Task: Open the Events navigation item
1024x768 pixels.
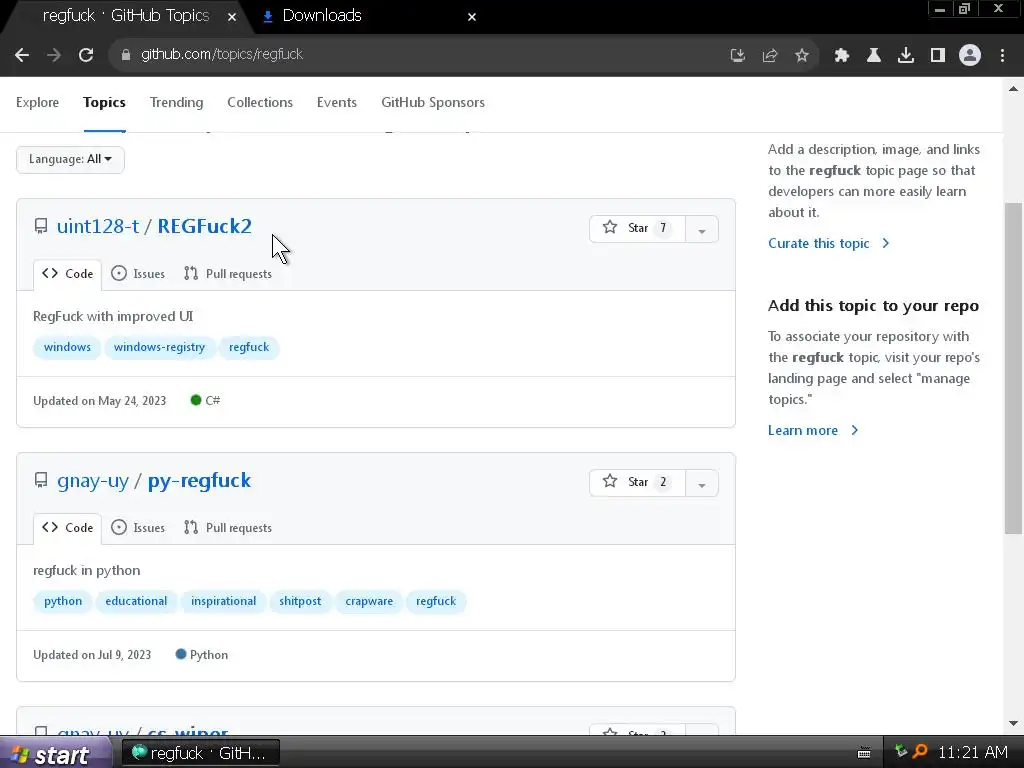Action: pos(337,103)
